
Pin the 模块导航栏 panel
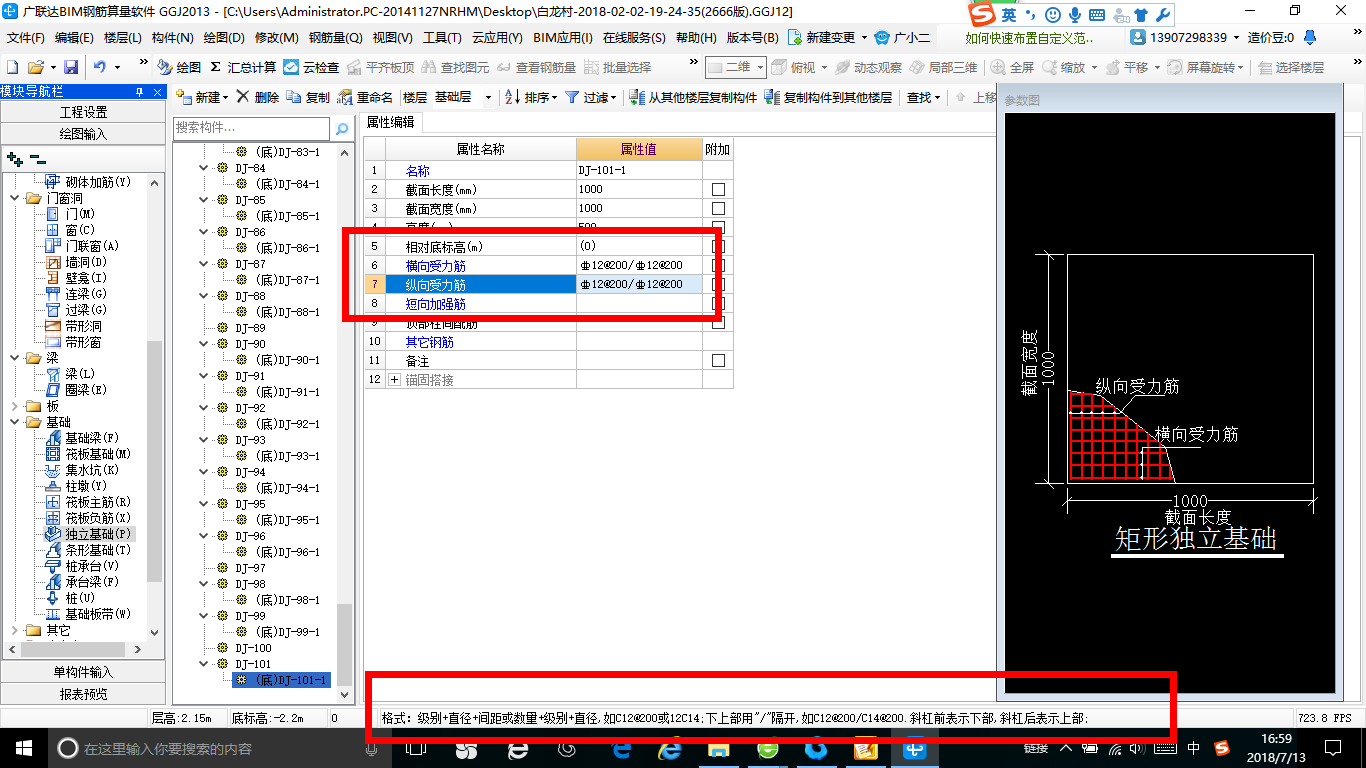pyautogui.click(x=139, y=92)
